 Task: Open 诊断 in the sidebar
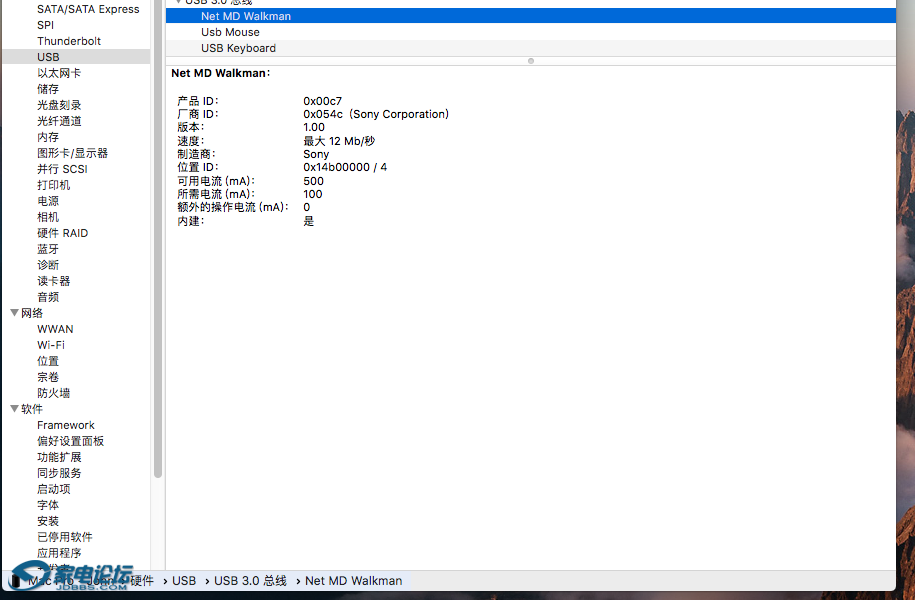pyautogui.click(x=48, y=265)
